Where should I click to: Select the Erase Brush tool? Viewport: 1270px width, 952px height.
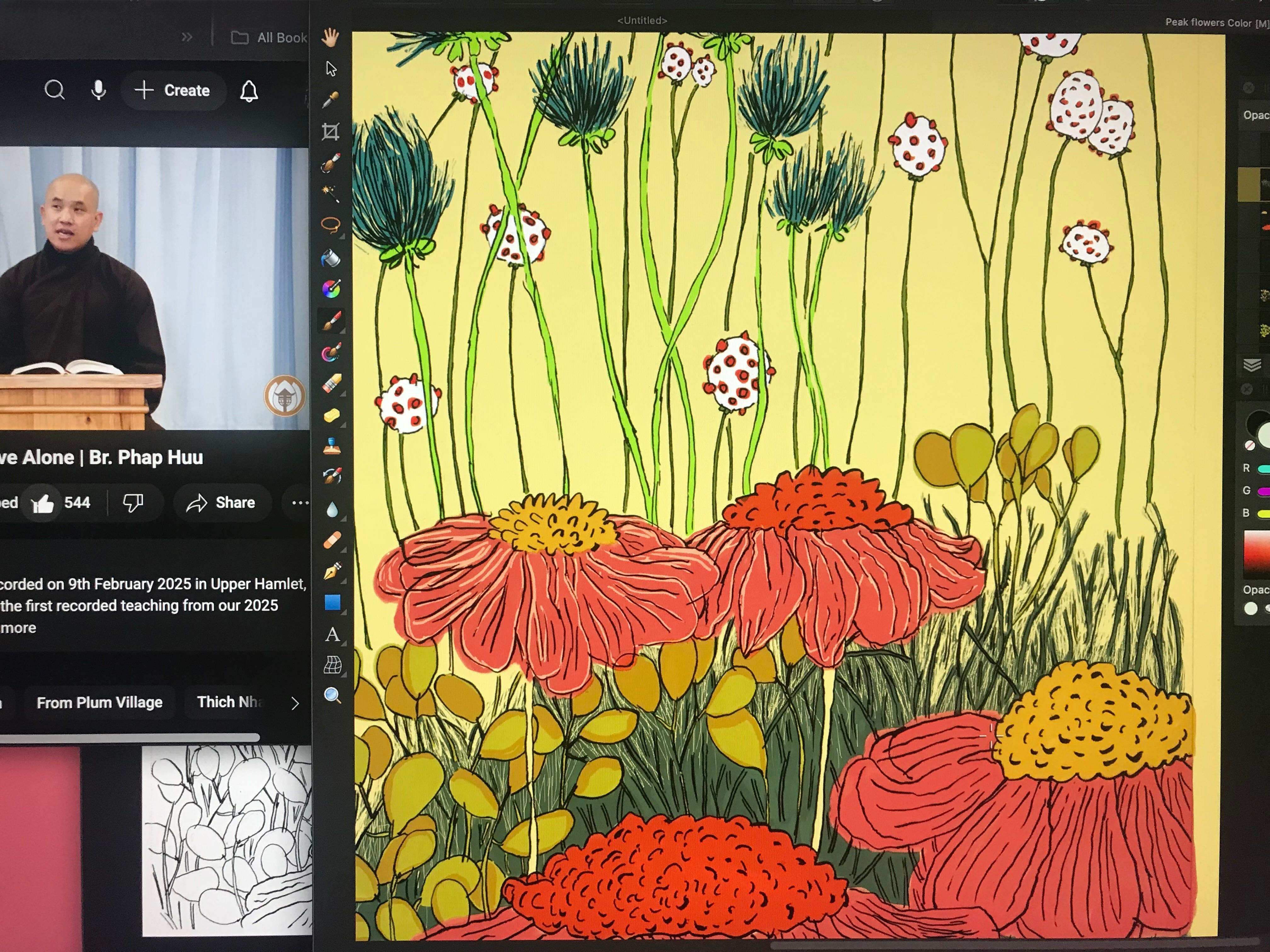click(332, 383)
